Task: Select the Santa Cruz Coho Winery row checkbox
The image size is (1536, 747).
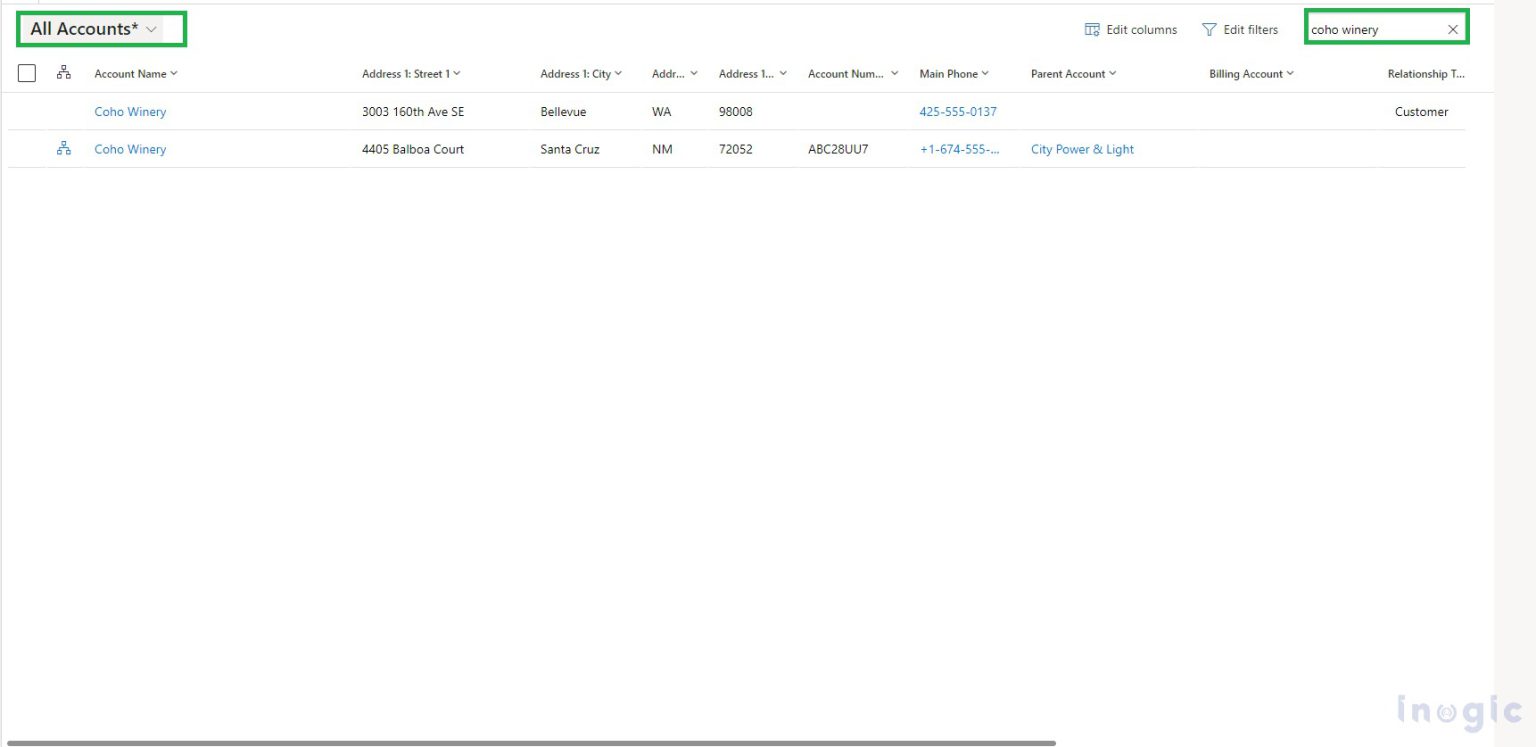Action: tap(26, 148)
